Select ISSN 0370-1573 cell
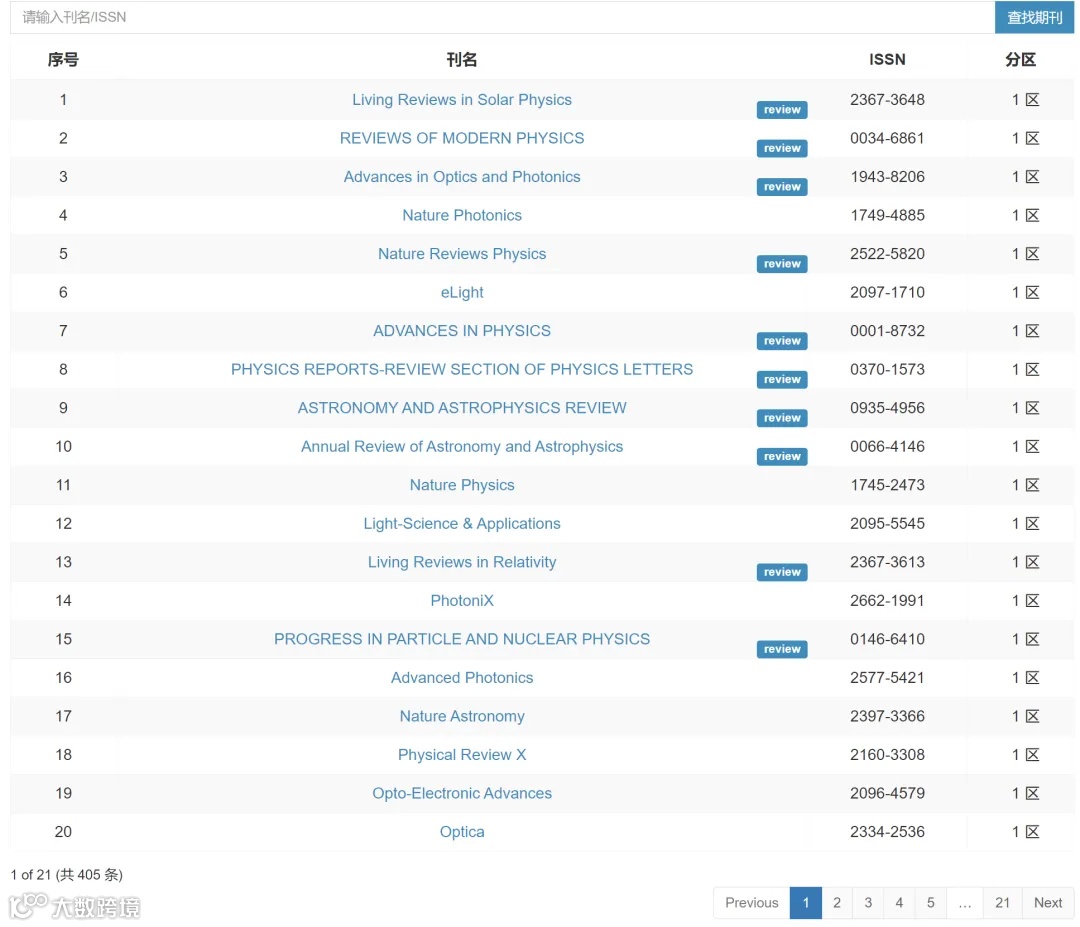 pyautogui.click(x=887, y=370)
